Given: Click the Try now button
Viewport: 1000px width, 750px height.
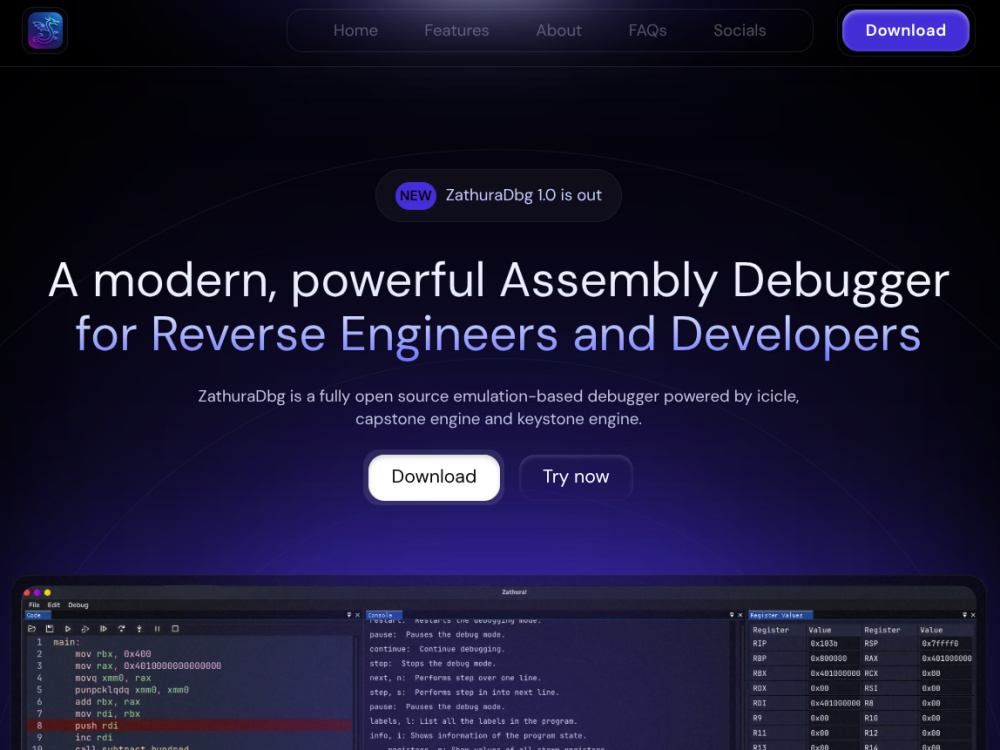Looking at the screenshot, I should point(576,477).
